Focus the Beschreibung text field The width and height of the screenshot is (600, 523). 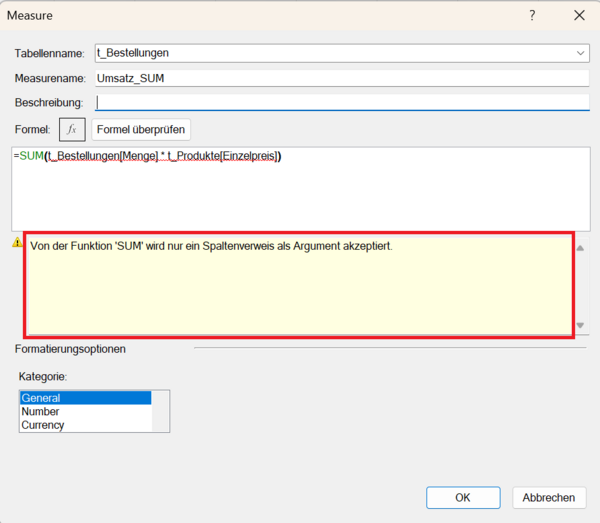pyautogui.click(x=340, y=102)
